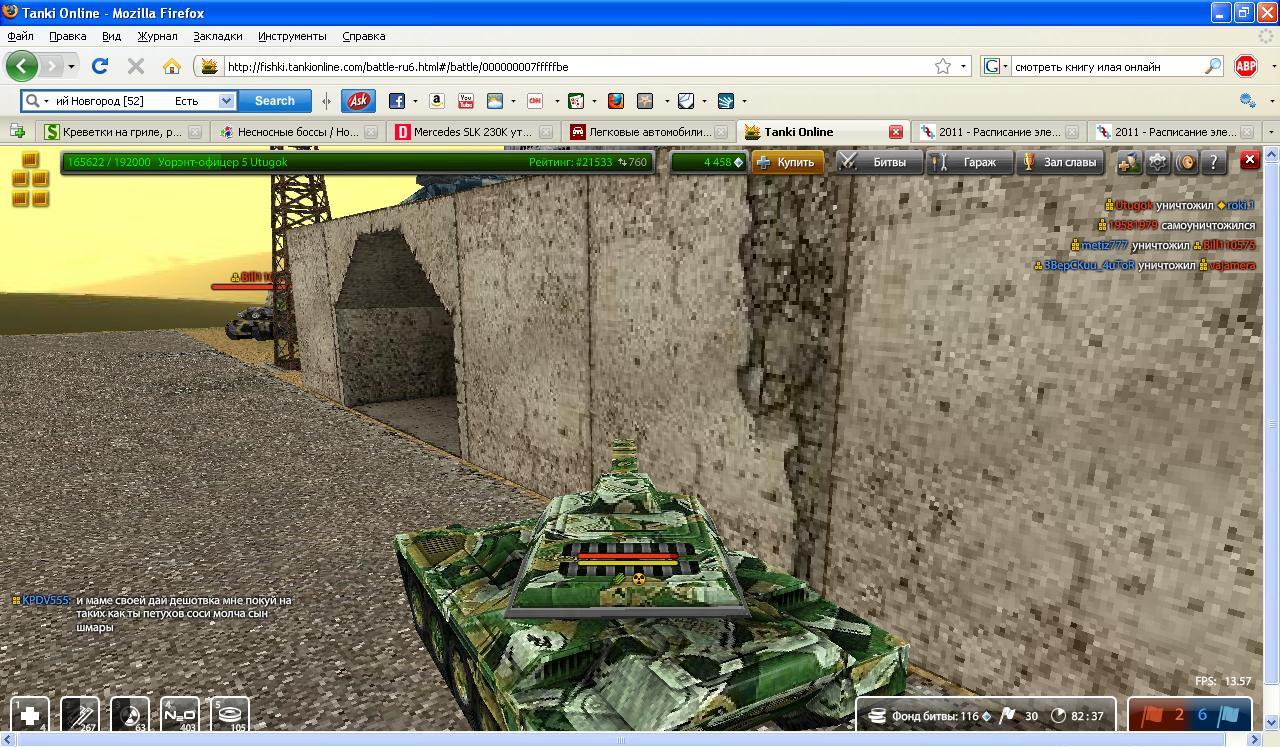The width and height of the screenshot is (1280, 747).
Task: Open the Инструменты menu
Action: coord(292,36)
